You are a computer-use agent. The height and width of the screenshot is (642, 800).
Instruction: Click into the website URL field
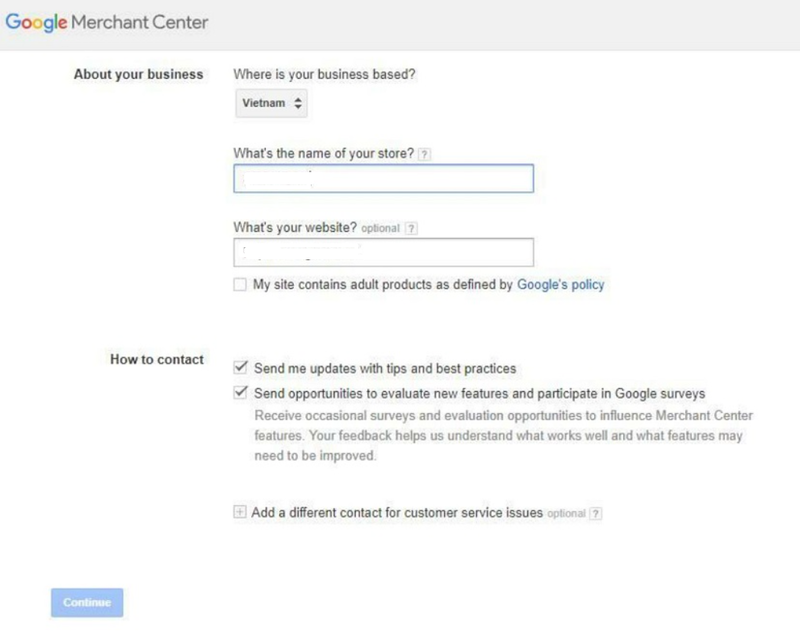383,252
